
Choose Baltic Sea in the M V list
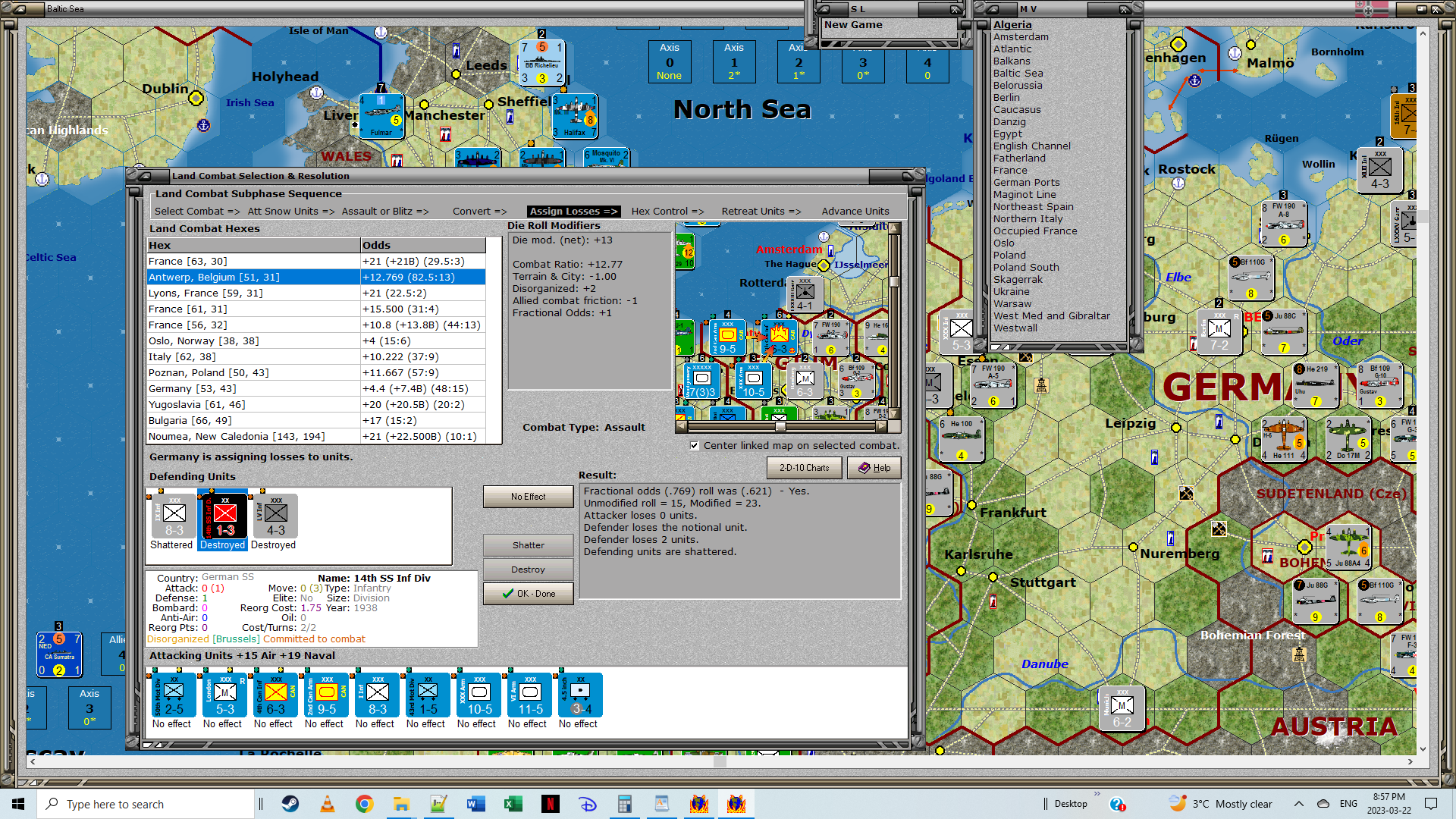click(1018, 74)
